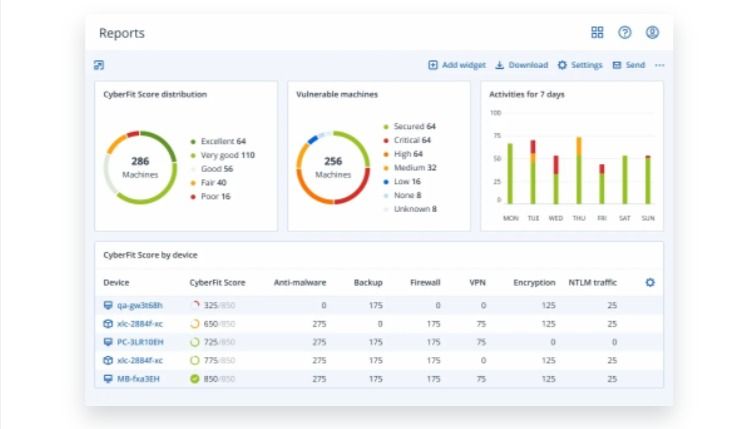Click the Send button
This screenshot has width=742, height=429.
click(628, 65)
